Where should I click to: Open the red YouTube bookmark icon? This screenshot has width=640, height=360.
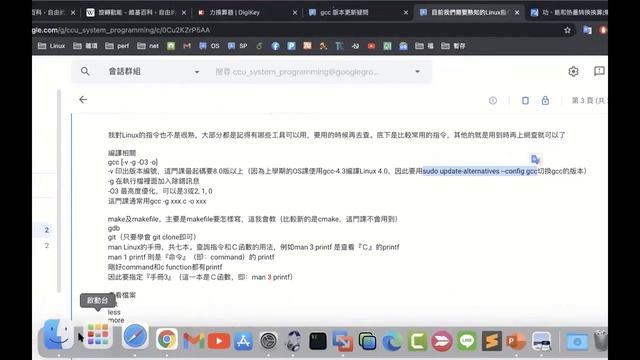click(371, 46)
